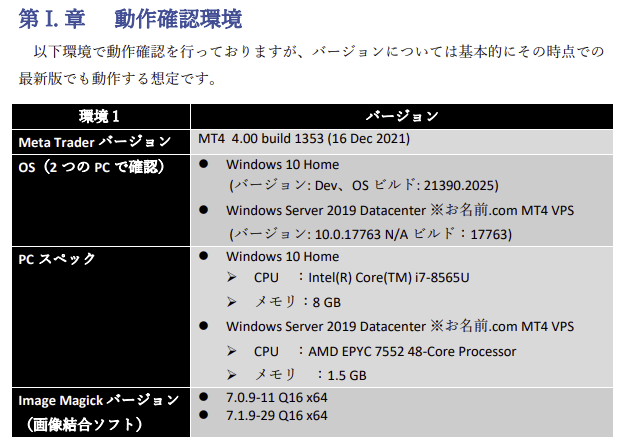Click the text AMD EPYC 7552 48-Core Processor

(x=412, y=352)
